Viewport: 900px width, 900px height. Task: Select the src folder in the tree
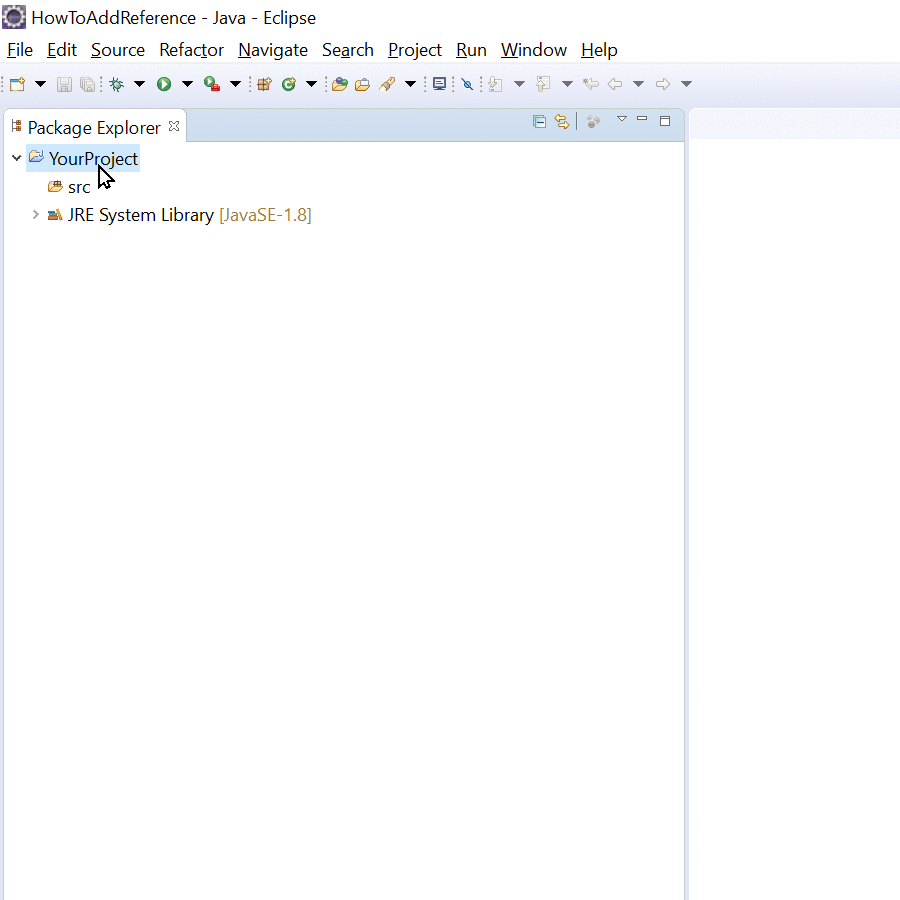click(80, 187)
